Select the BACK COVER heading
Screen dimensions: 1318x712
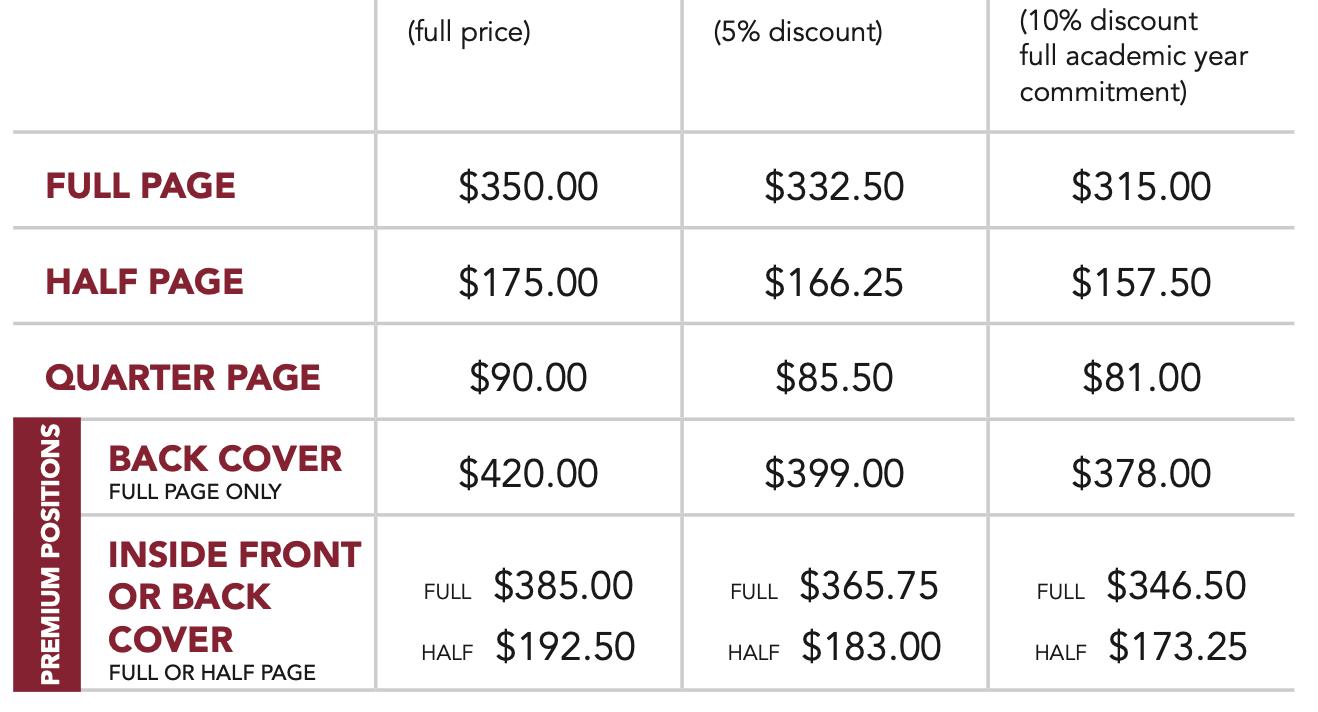click(225, 459)
